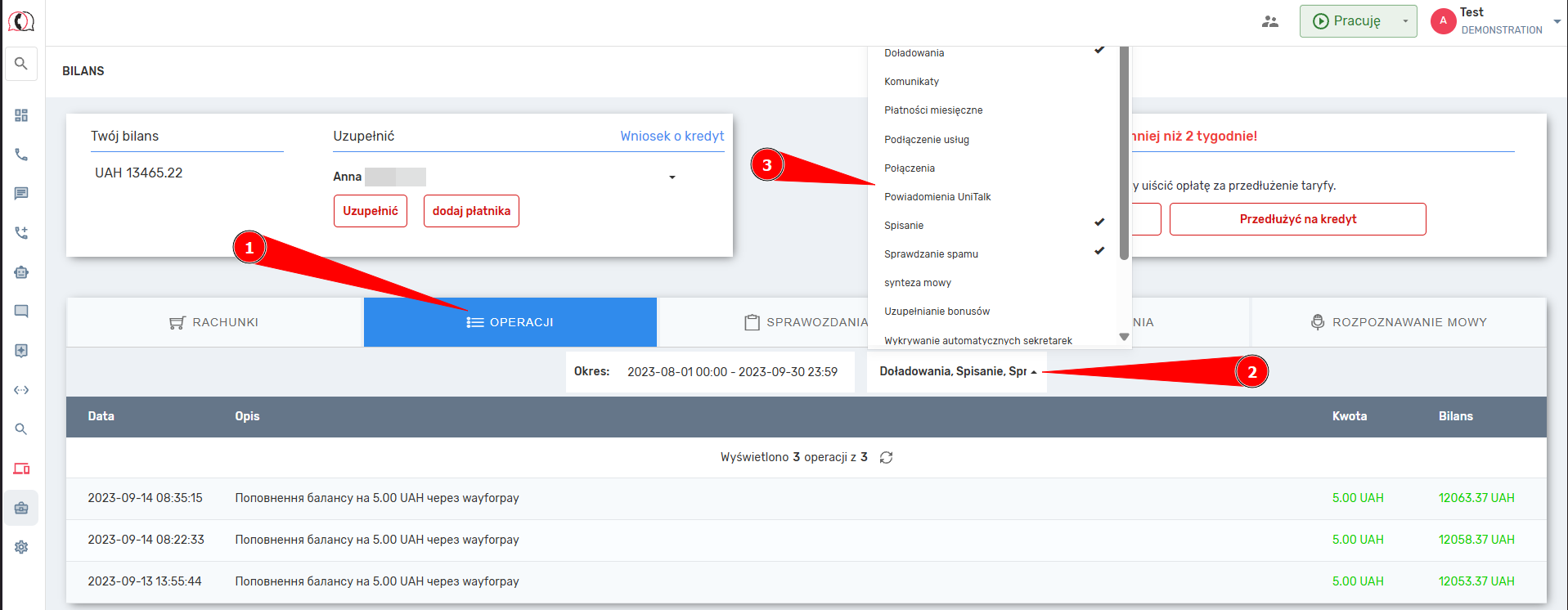
Task: Switch to the Rozpoznawanie mowy tab
Action: coord(1399,322)
